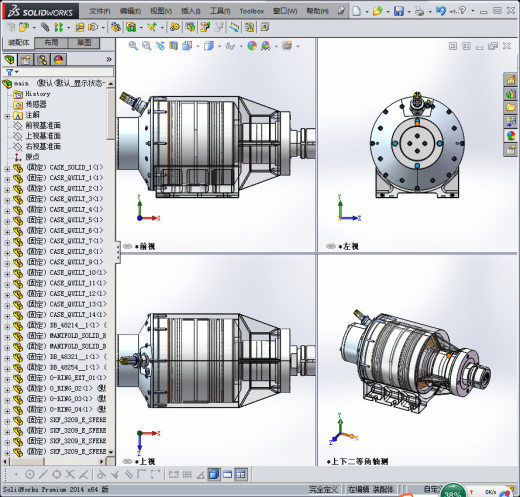Click the 在编辑 装配体 status bar field

[x=371, y=489]
